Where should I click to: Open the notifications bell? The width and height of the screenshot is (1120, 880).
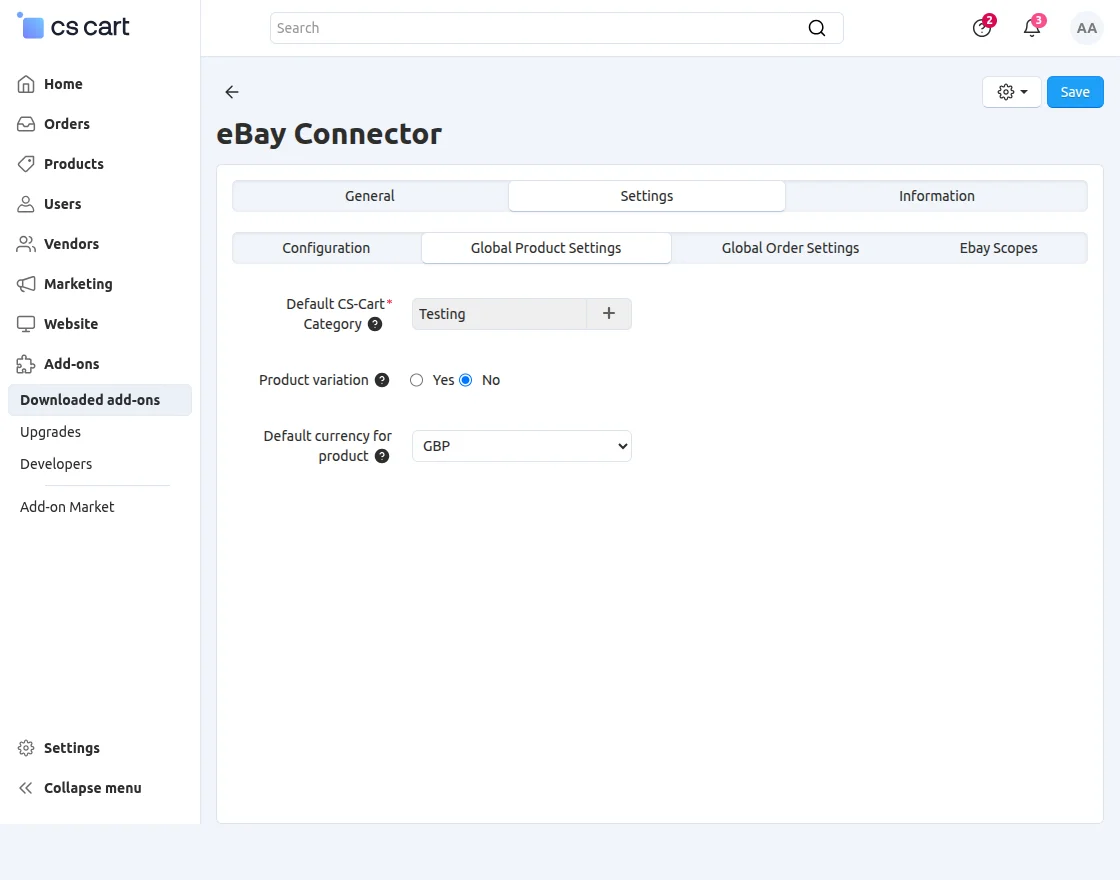[x=1032, y=28]
